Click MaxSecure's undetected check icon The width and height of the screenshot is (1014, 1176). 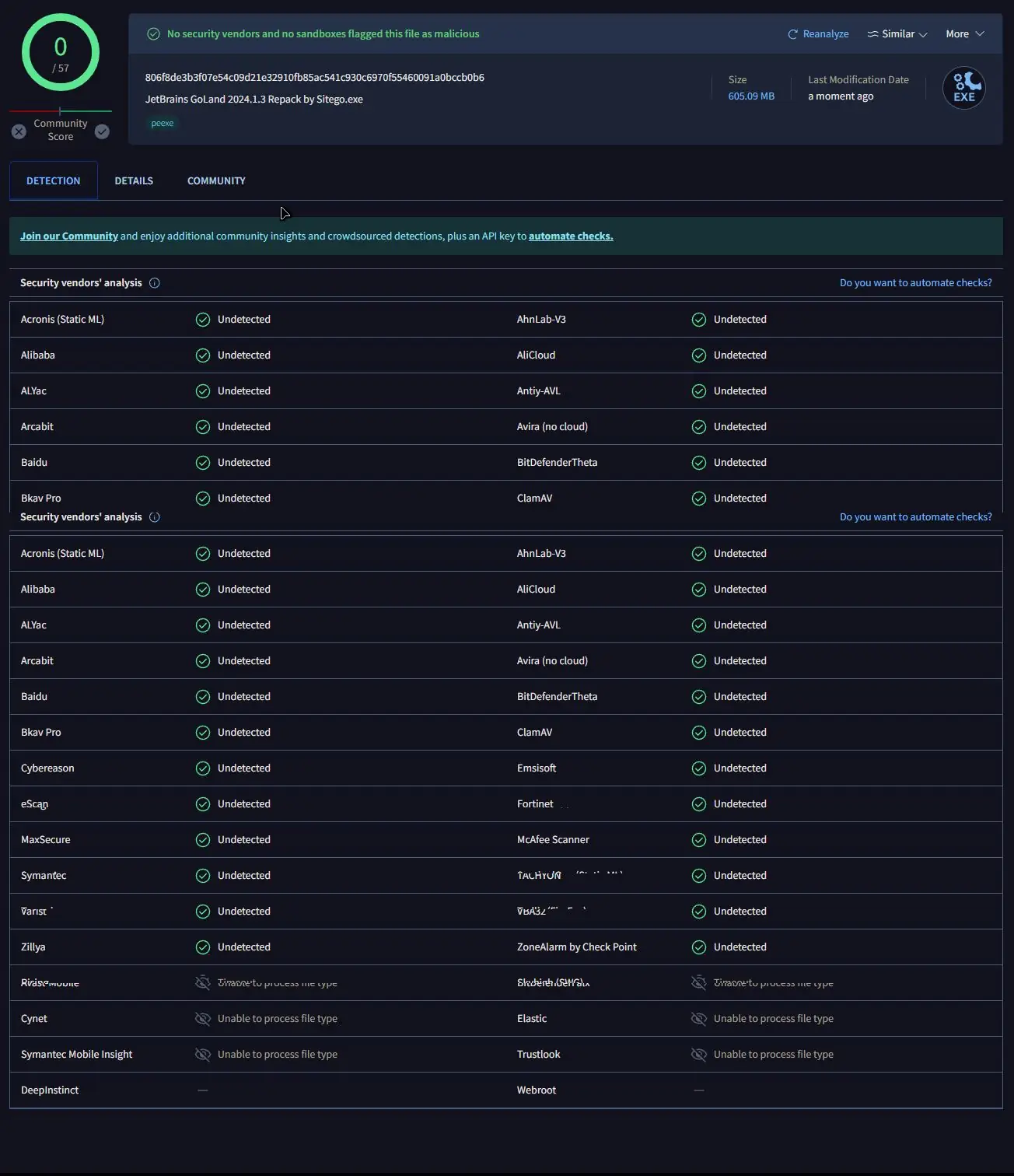[x=203, y=840]
